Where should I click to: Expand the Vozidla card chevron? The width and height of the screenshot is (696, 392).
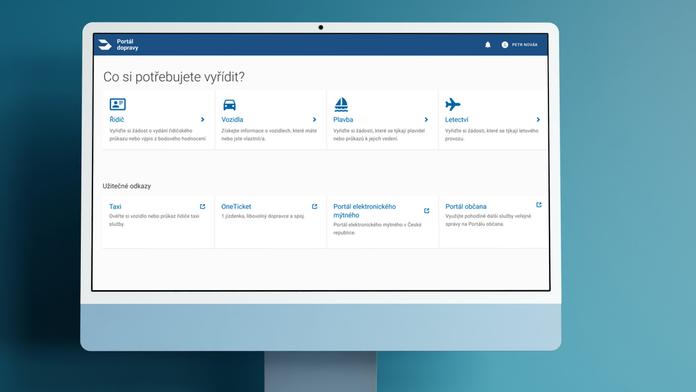(x=314, y=119)
